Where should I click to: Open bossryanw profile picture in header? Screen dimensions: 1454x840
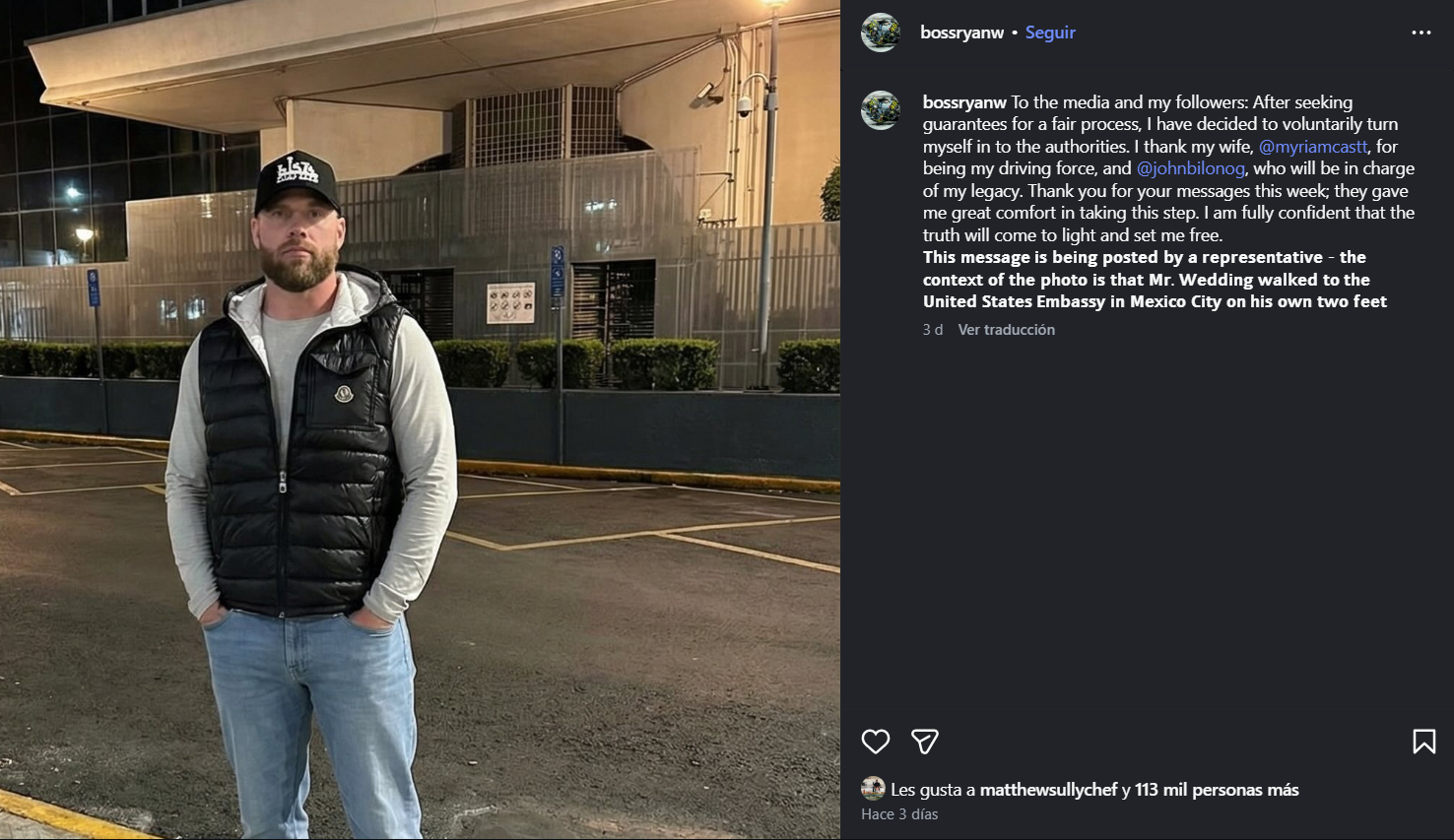pos(881,32)
